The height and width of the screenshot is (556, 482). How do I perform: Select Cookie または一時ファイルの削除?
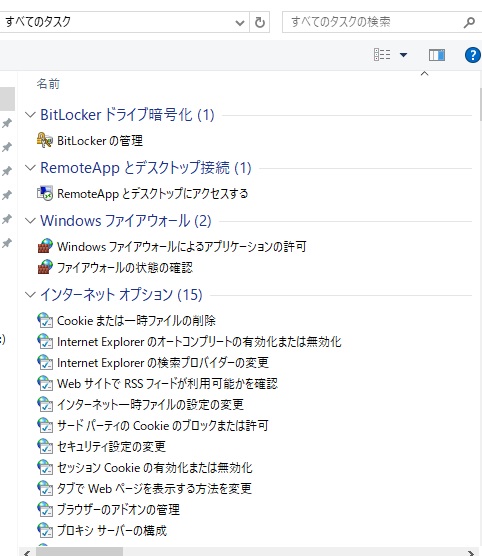[136, 321]
